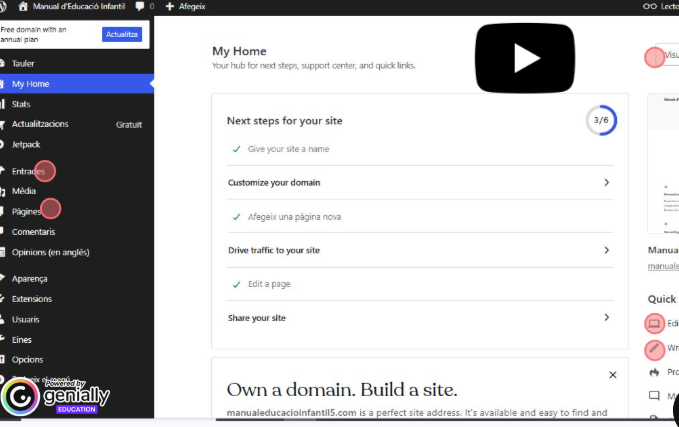679x427 pixels.
Task: Click the Aparença brush icon
Action: click(x=2, y=278)
